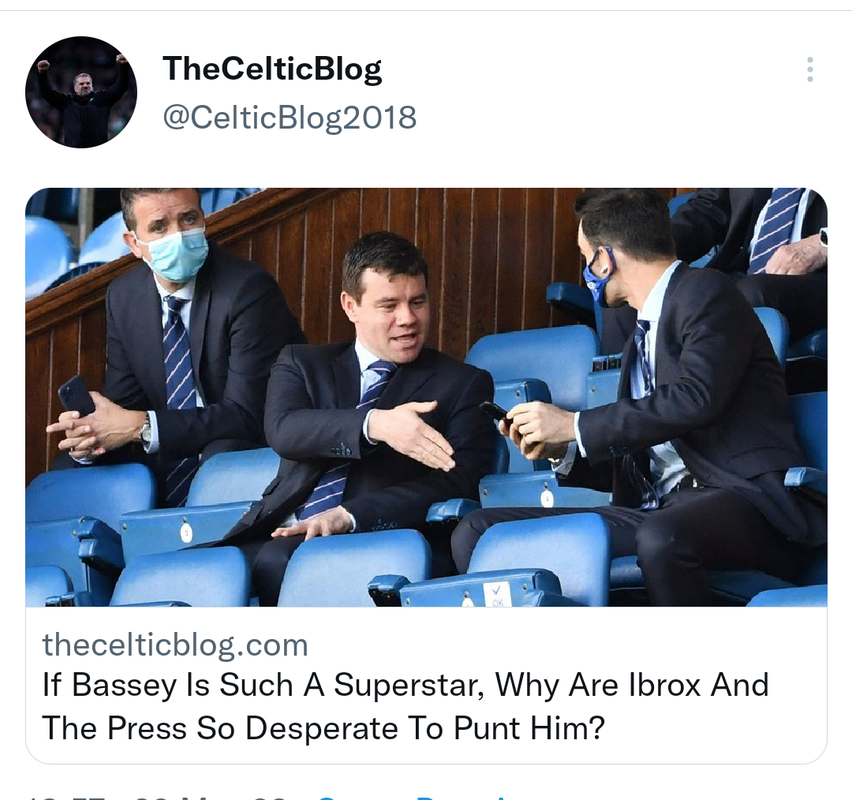Image resolution: width=852 pixels, height=800 pixels.
Task: Click the wristwatch on left man's wrist
Action: (x=146, y=432)
